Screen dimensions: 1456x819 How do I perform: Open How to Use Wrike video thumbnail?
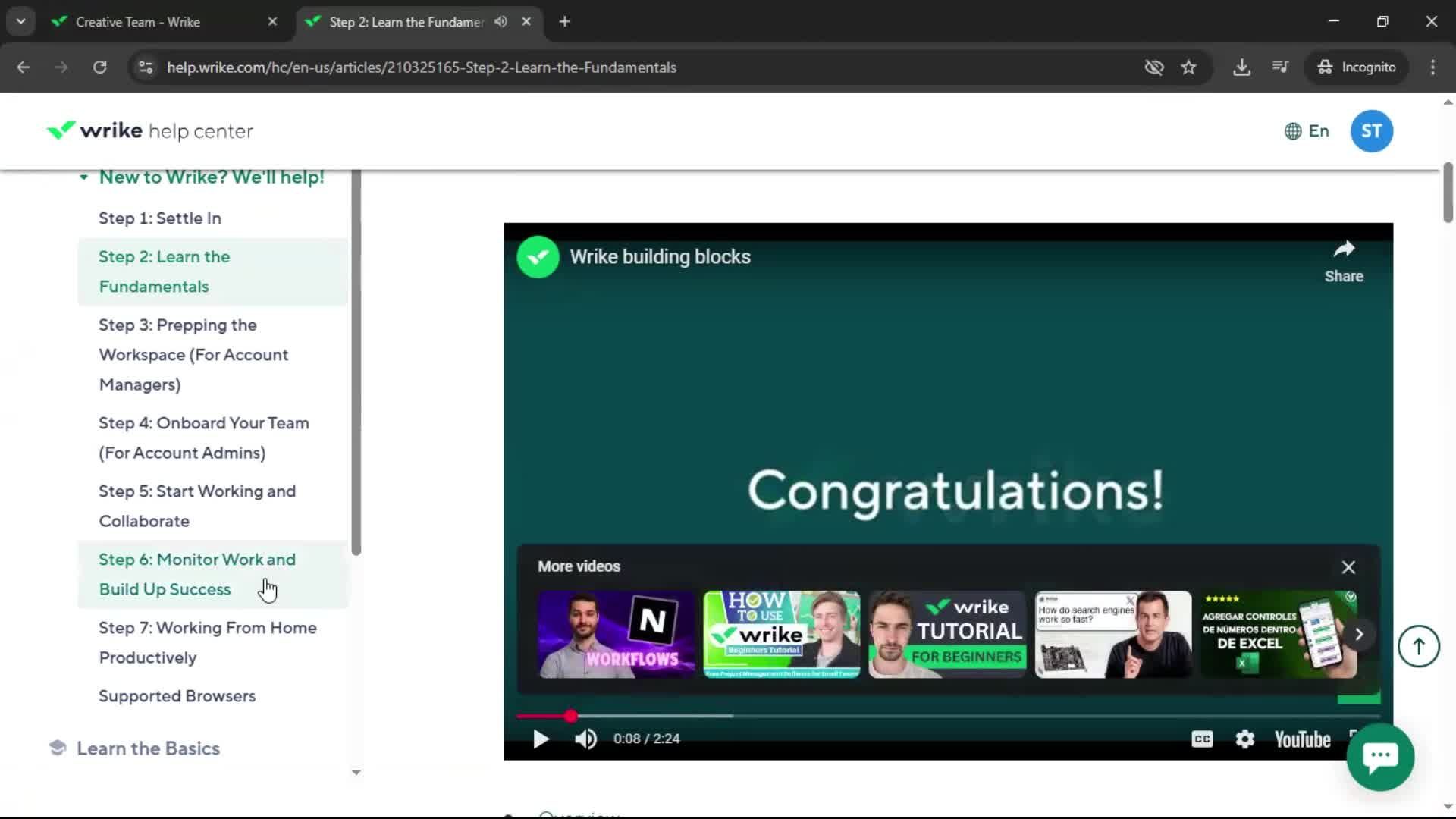click(x=782, y=635)
